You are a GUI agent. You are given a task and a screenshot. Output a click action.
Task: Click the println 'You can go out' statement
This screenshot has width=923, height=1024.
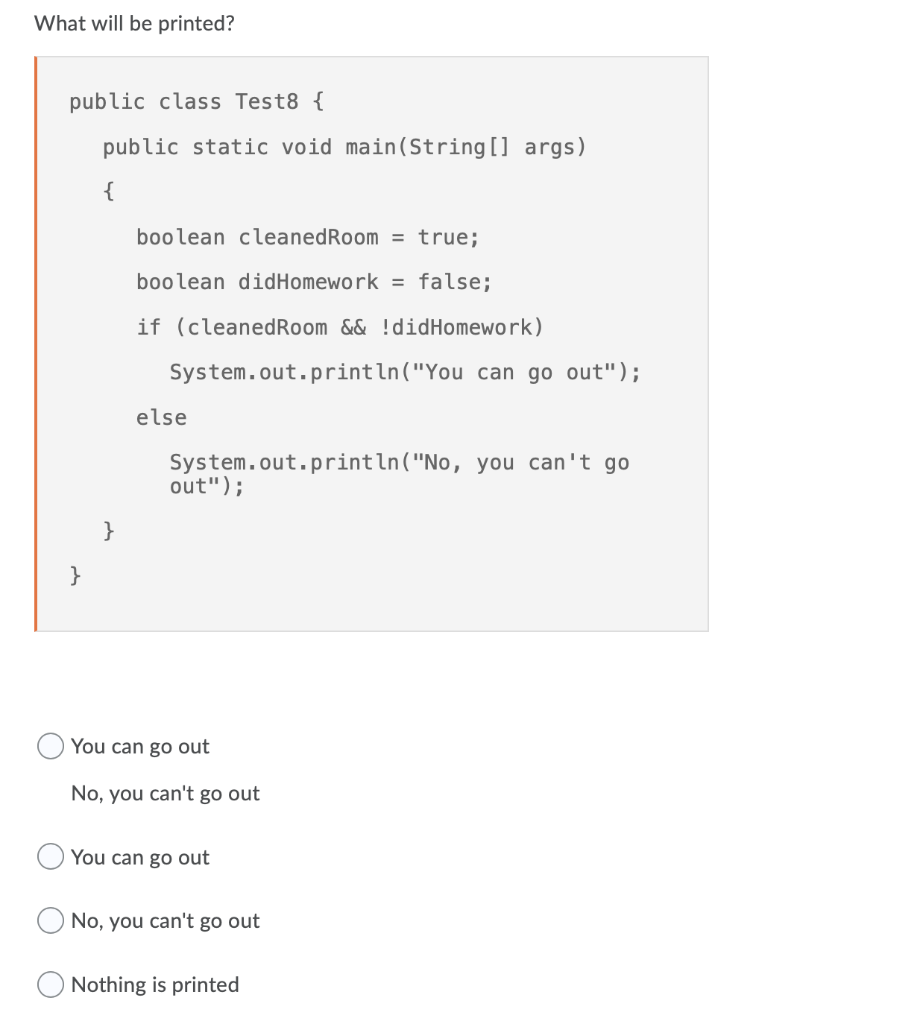tap(406, 372)
